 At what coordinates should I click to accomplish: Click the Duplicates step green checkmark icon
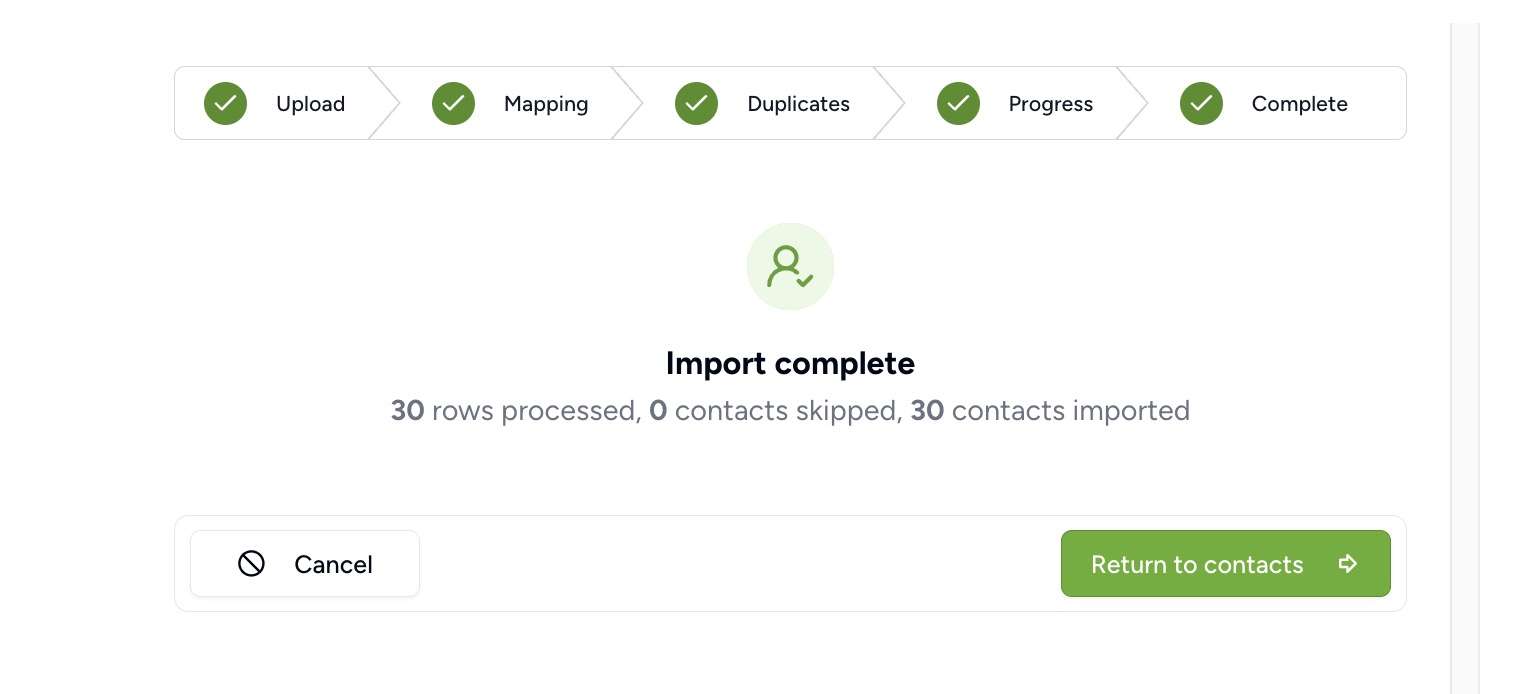(696, 103)
